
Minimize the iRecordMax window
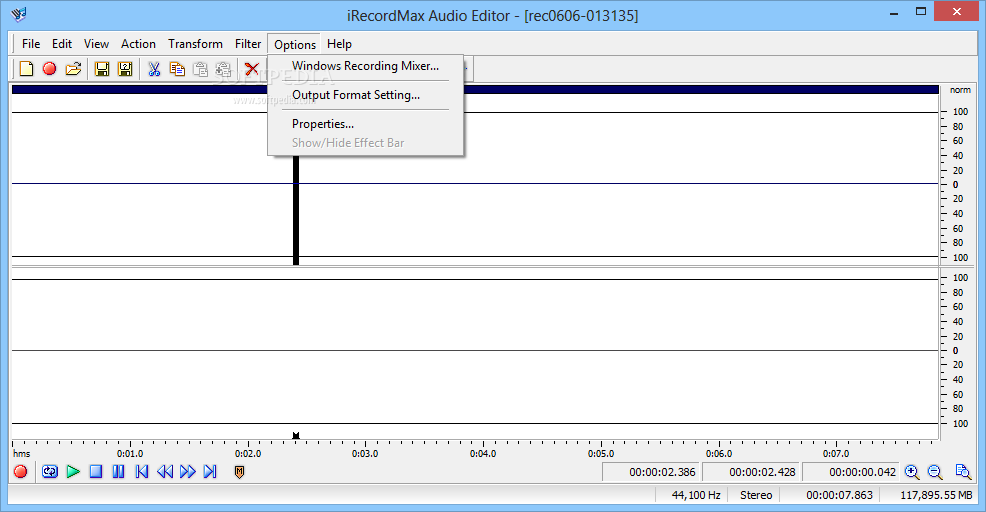(894, 13)
